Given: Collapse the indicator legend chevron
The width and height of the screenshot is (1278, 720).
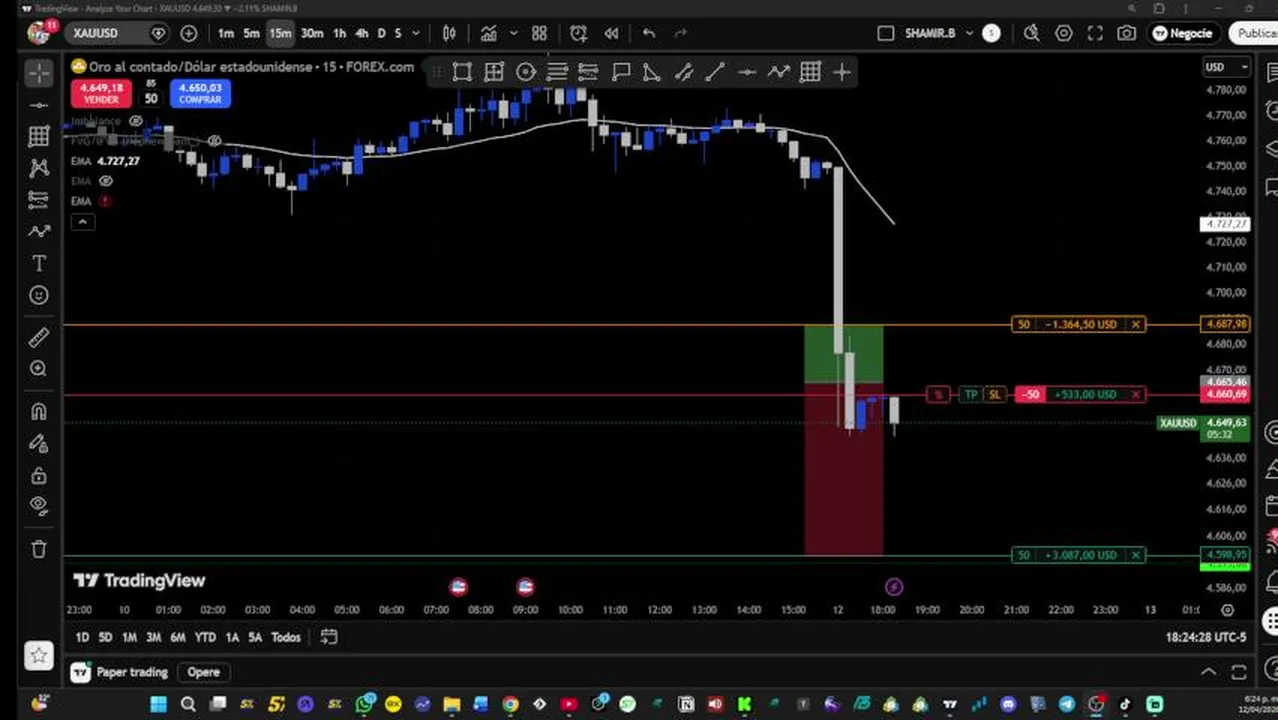Looking at the screenshot, I should pyautogui.click(x=82, y=222).
